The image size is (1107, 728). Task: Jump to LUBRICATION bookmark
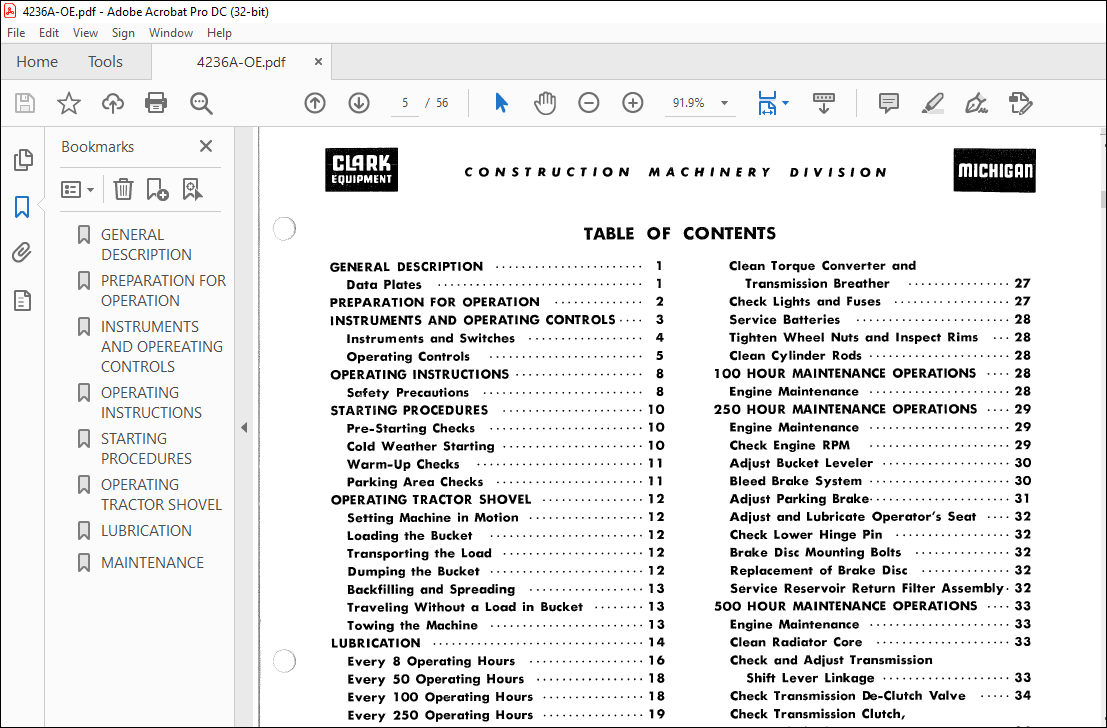click(146, 530)
